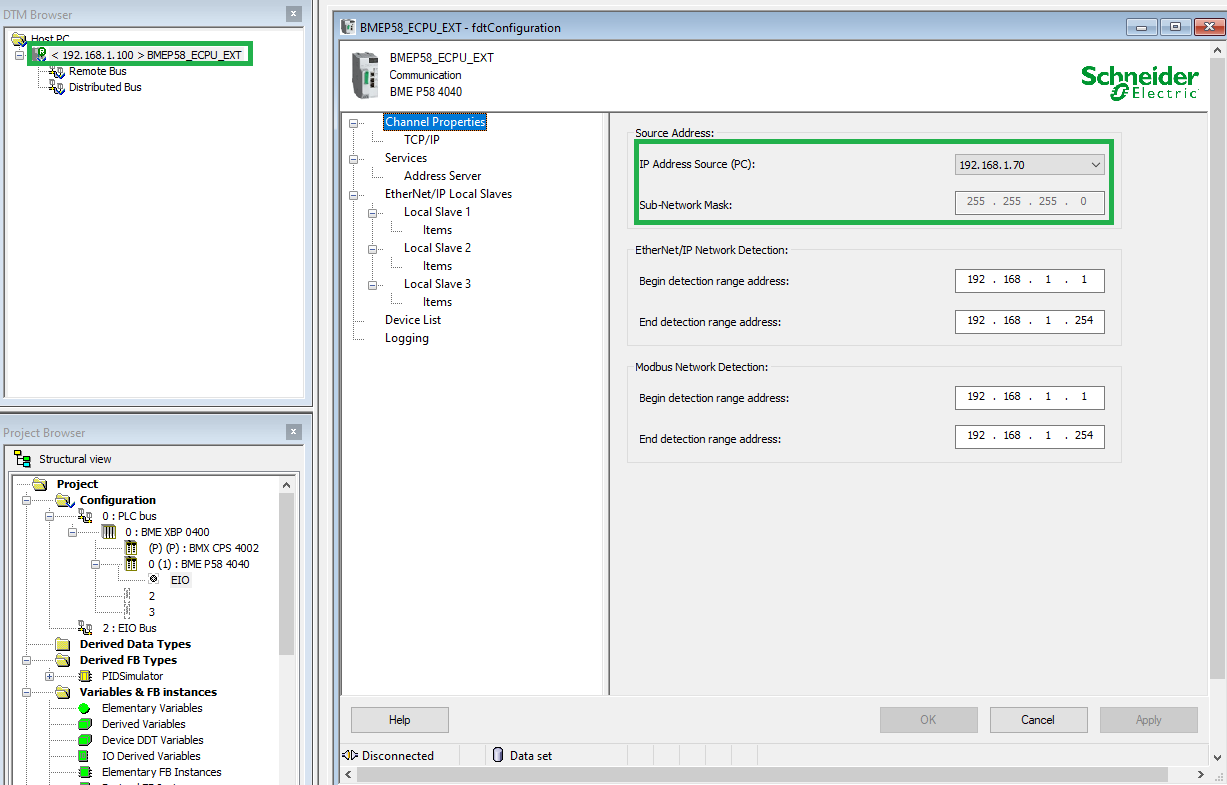Click the Elementary FB Instances icon

pyautogui.click(x=85, y=772)
